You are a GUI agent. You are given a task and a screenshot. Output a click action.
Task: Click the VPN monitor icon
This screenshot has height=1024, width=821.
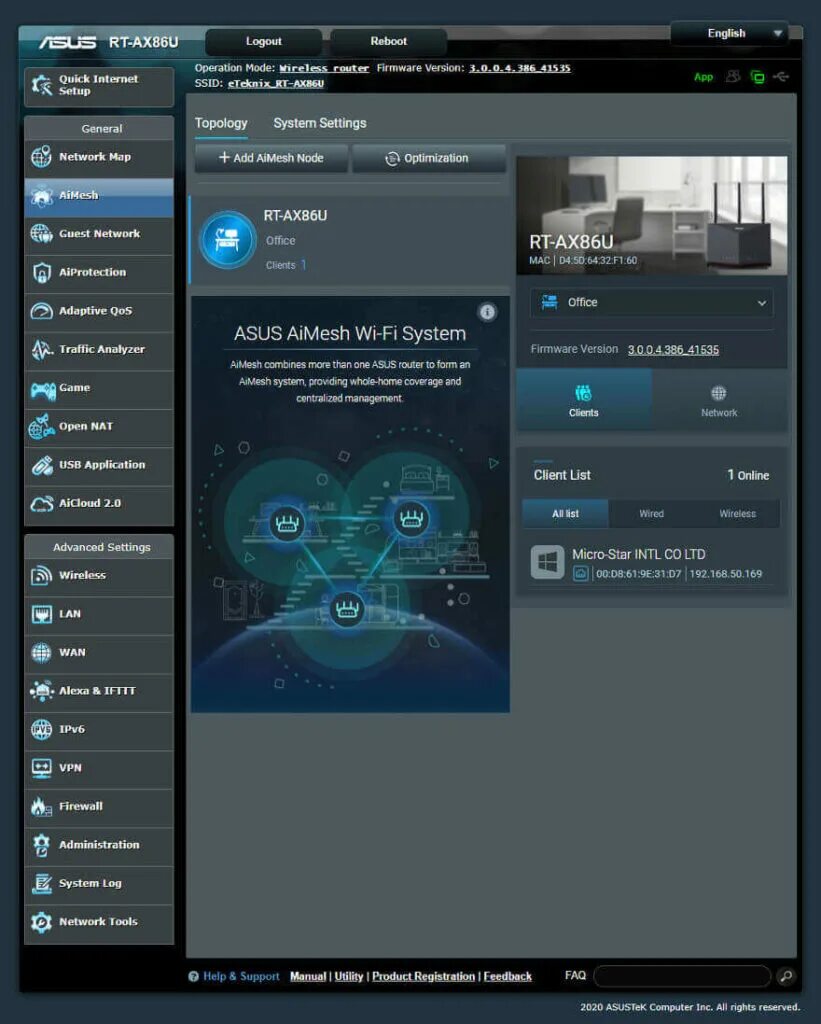coord(41,767)
